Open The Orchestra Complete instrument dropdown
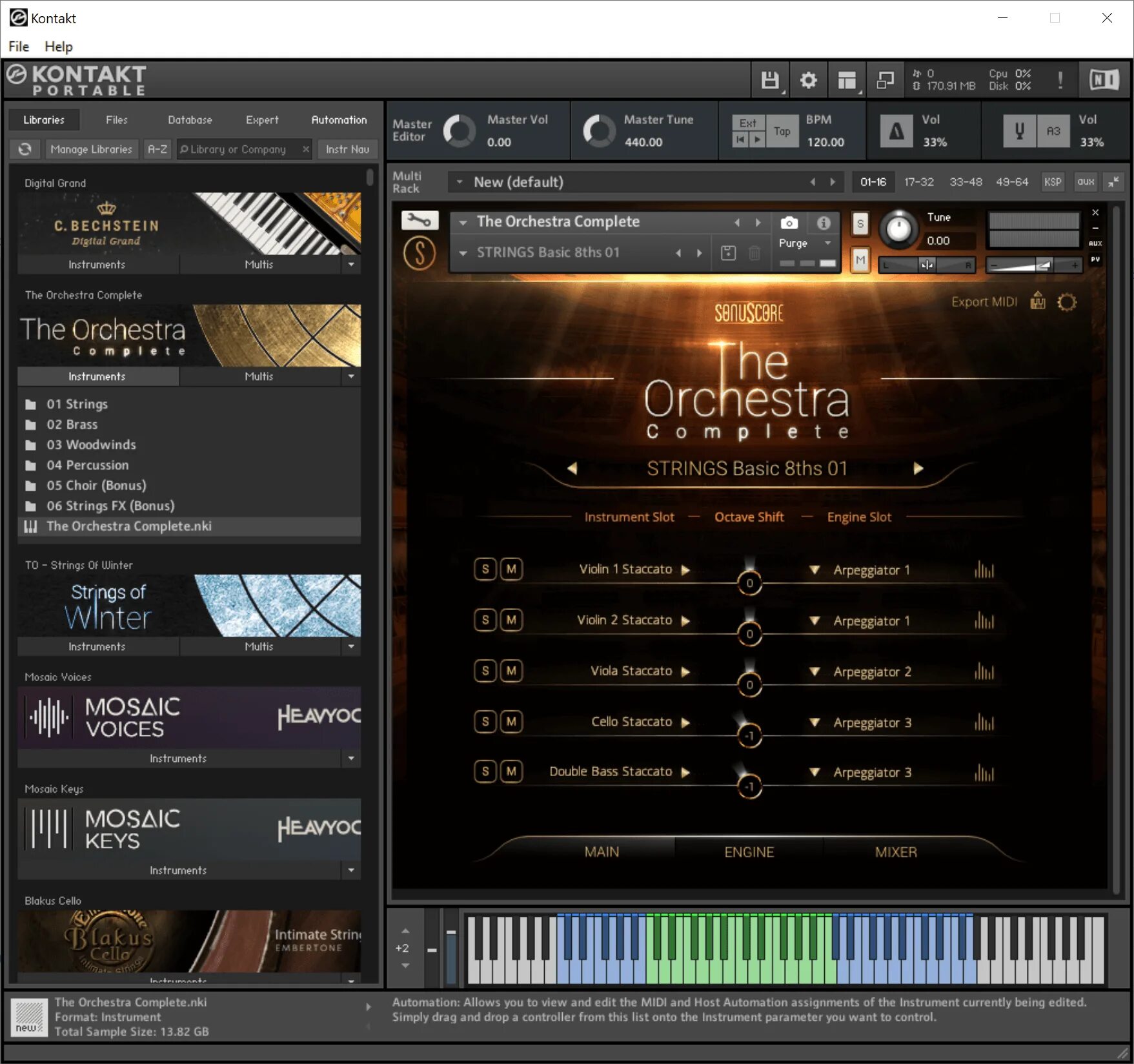 pos(463,222)
